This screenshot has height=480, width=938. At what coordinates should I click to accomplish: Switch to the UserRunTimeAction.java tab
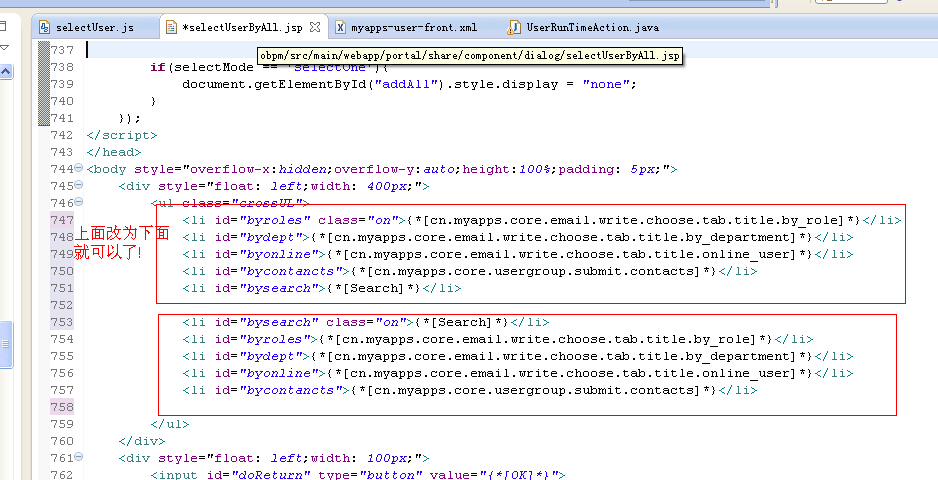pyautogui.click(x=592, y=28)
